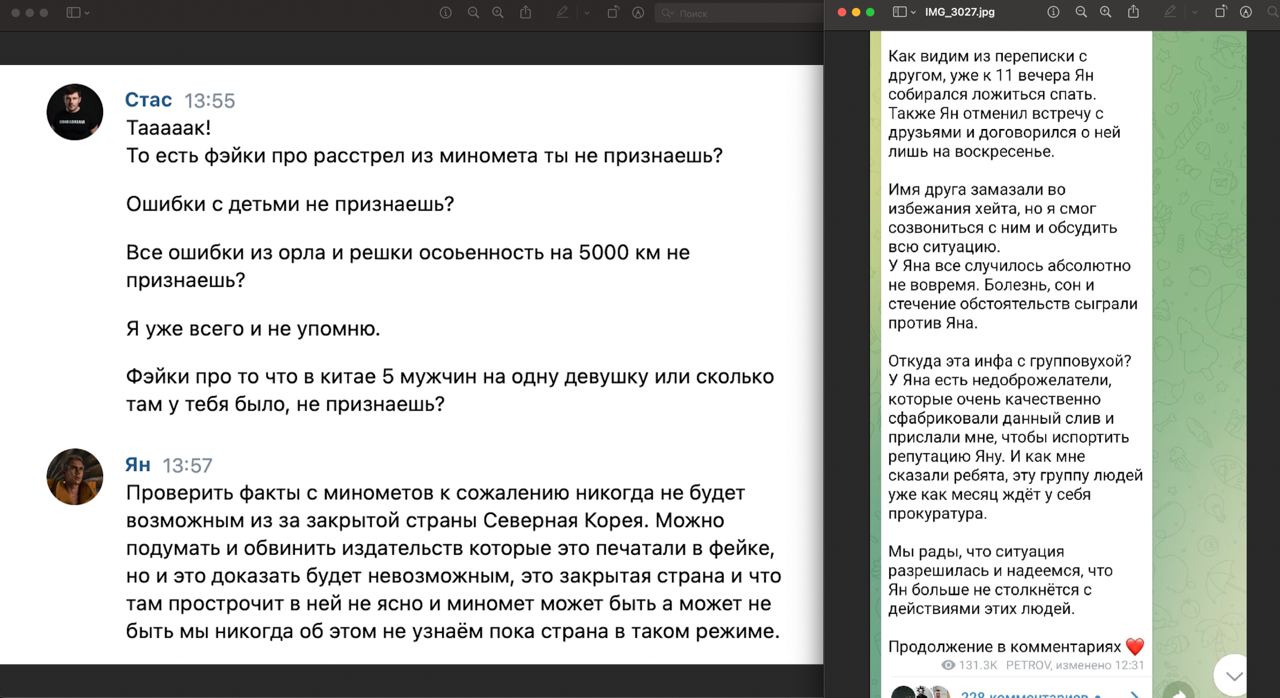Click the line starting 'Как видим из переписки с'
The image size is (1280, 698).
click(987, 55)
